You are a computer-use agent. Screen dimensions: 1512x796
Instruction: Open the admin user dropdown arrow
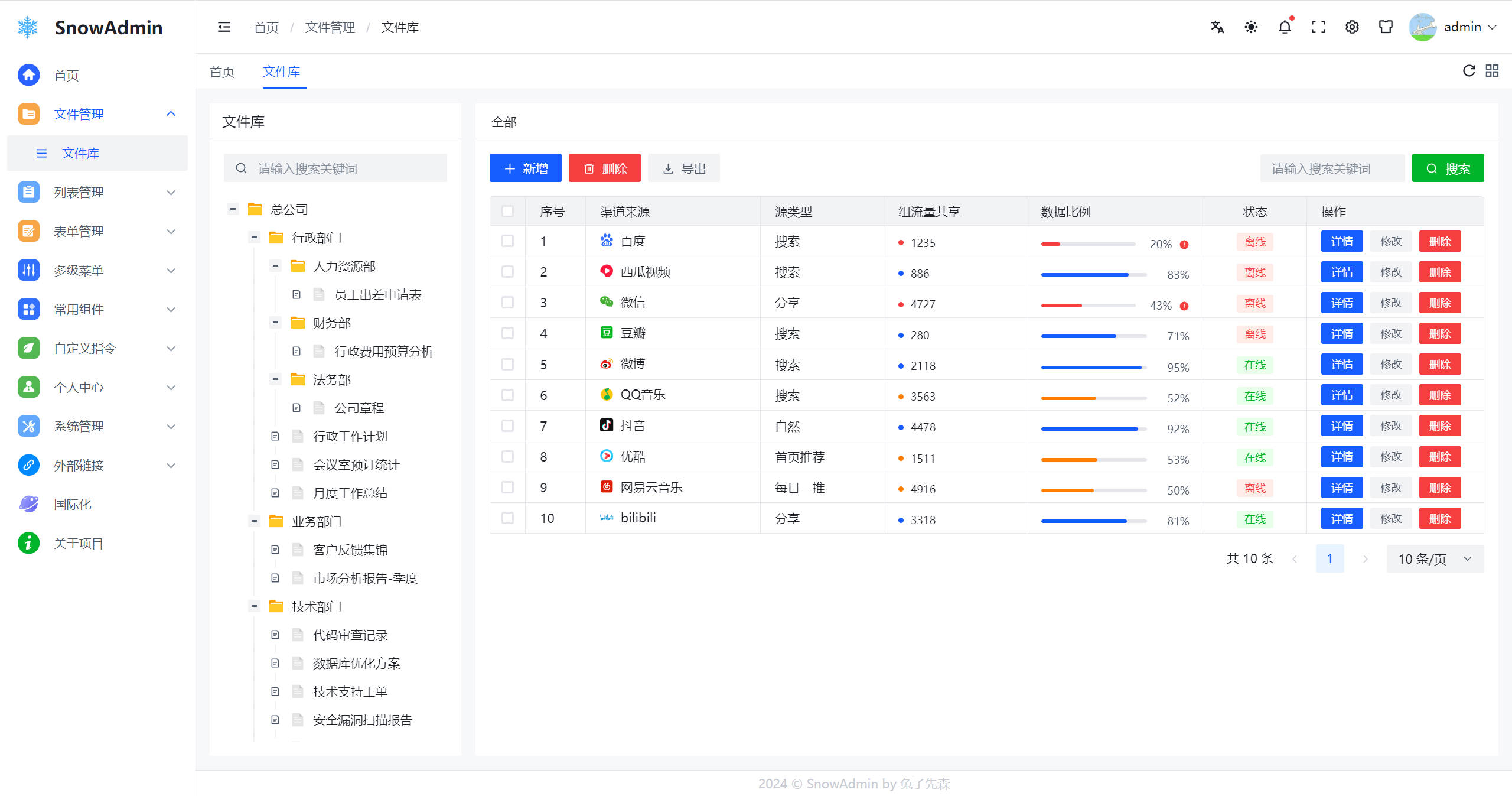click(x=1493, y=27)
